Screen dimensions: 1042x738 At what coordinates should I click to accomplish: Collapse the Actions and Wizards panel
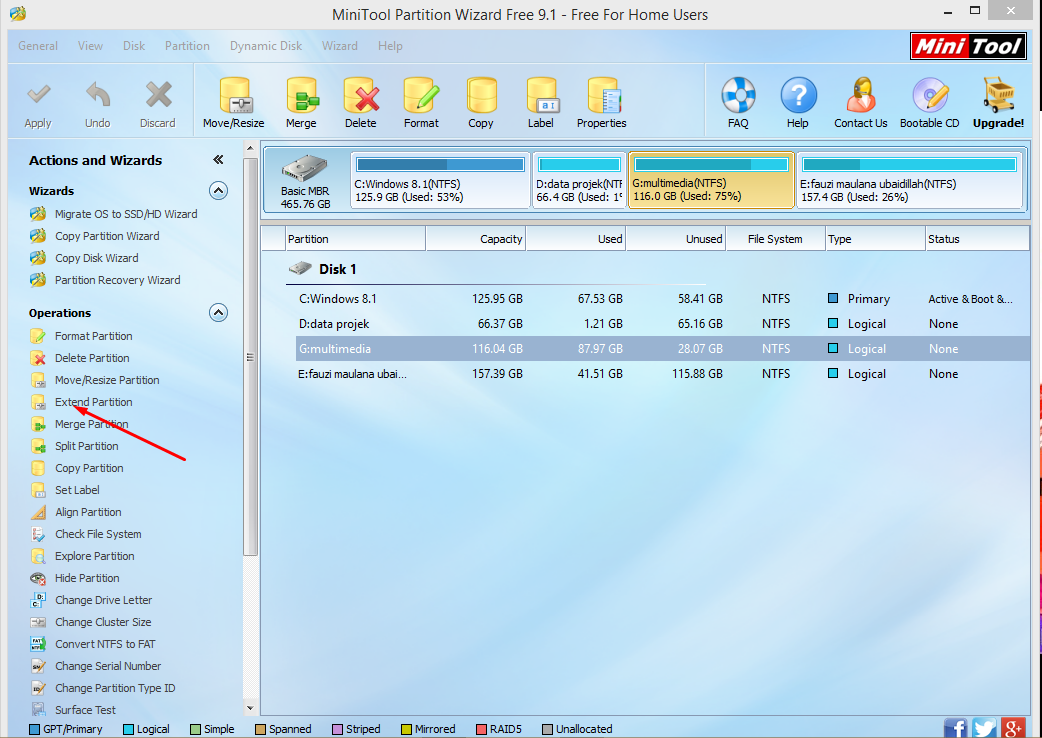tap(218, 160)
